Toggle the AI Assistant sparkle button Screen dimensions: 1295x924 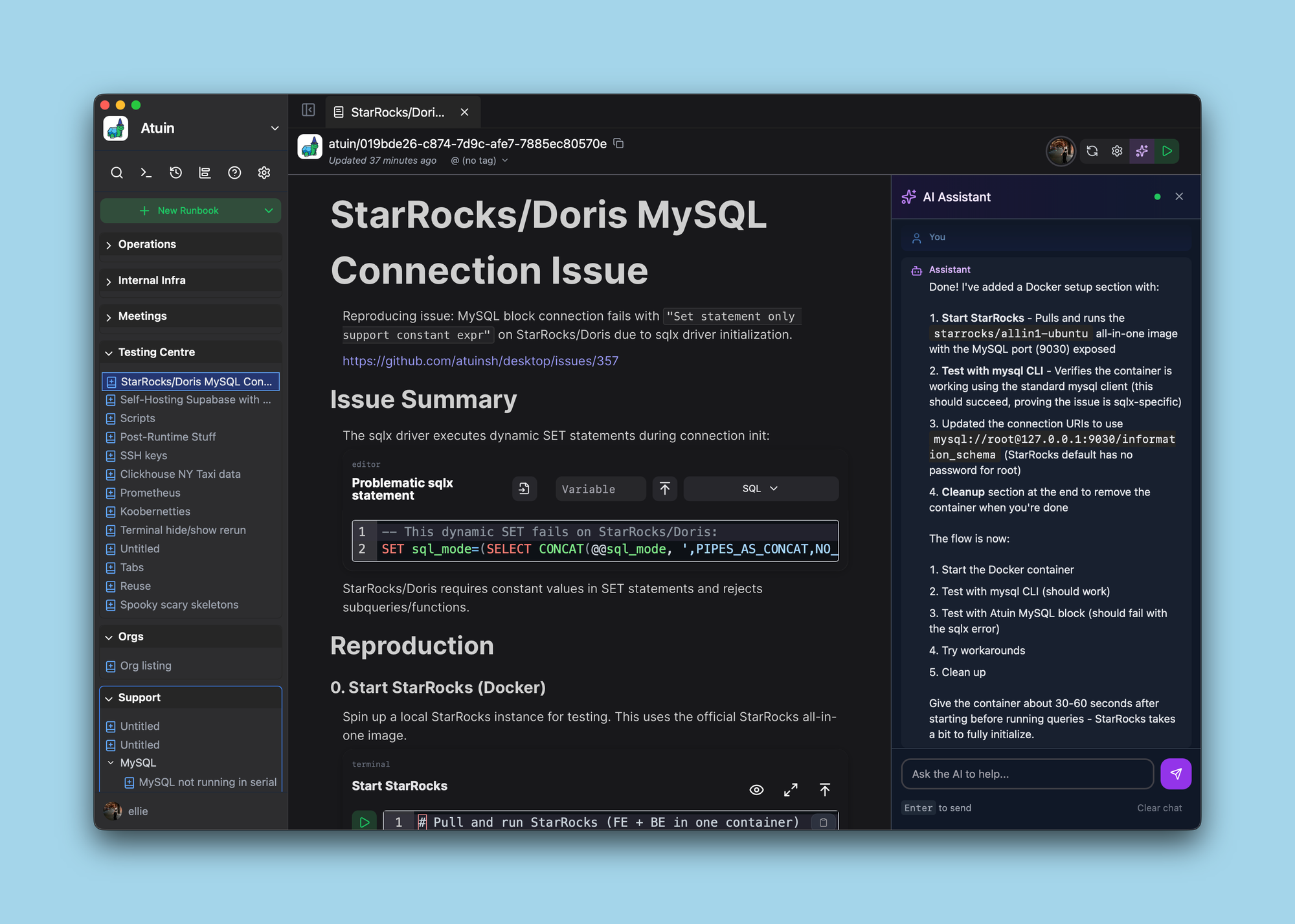(x=1142, y=151)
